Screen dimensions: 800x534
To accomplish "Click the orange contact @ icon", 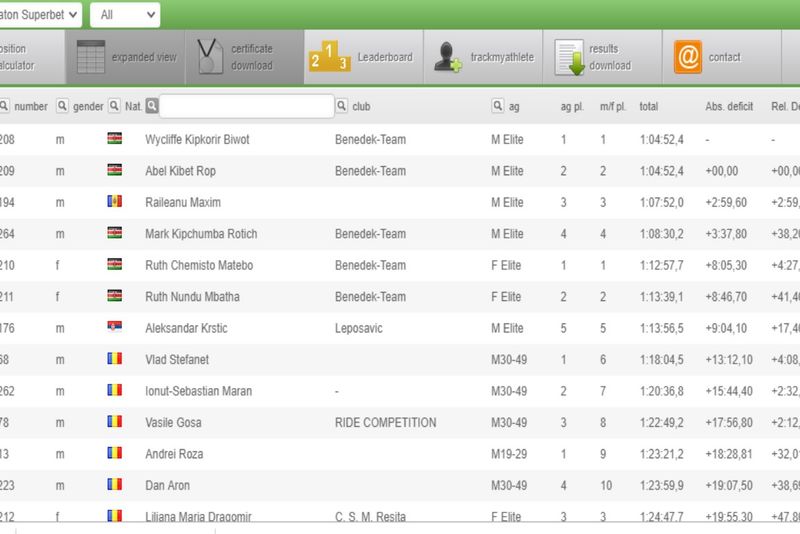I will 688,57.
